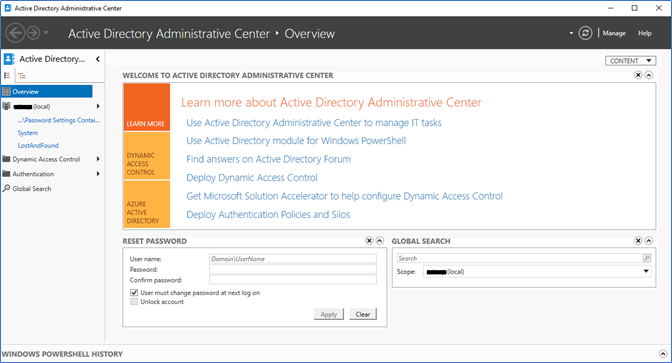Expand the Authentication submenu arrow
The height and width of the screenshot is (363, 672).
[98, 174]
